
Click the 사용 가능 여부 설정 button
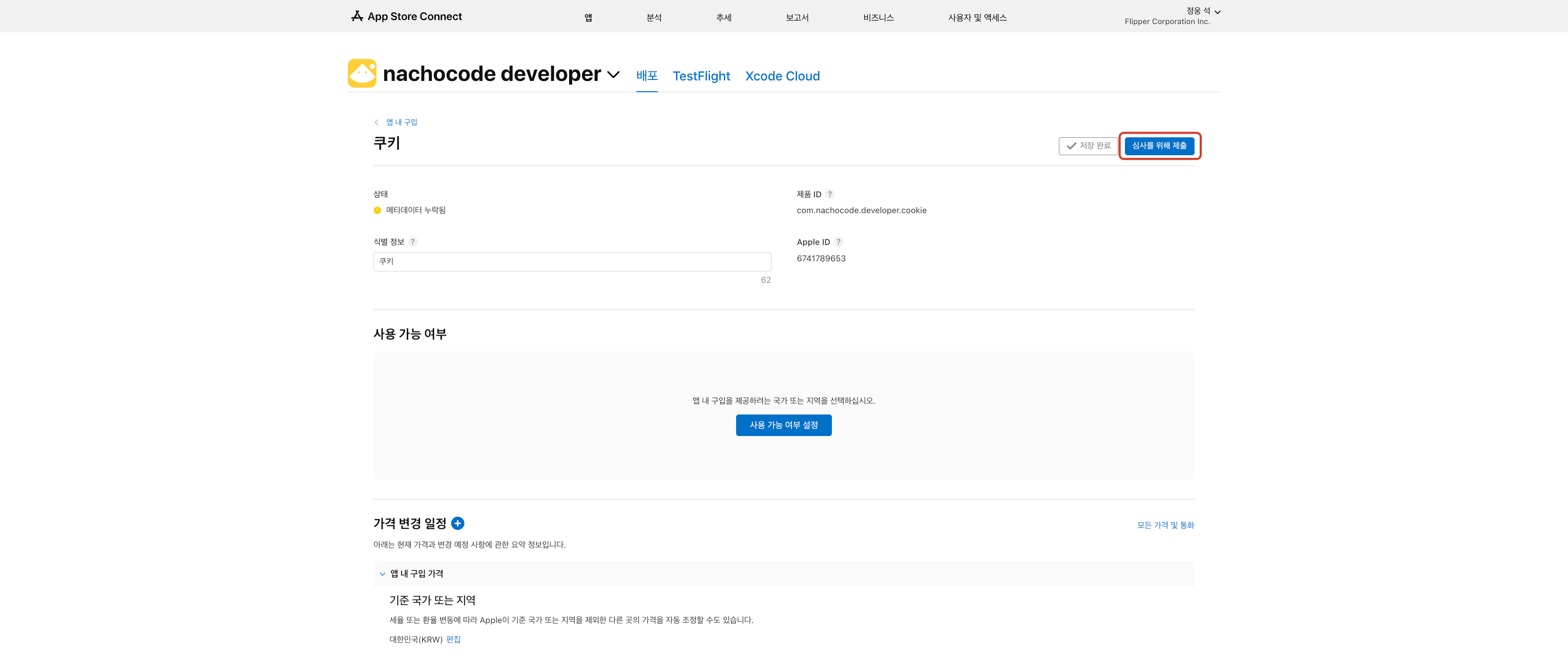tap(783, 425)
